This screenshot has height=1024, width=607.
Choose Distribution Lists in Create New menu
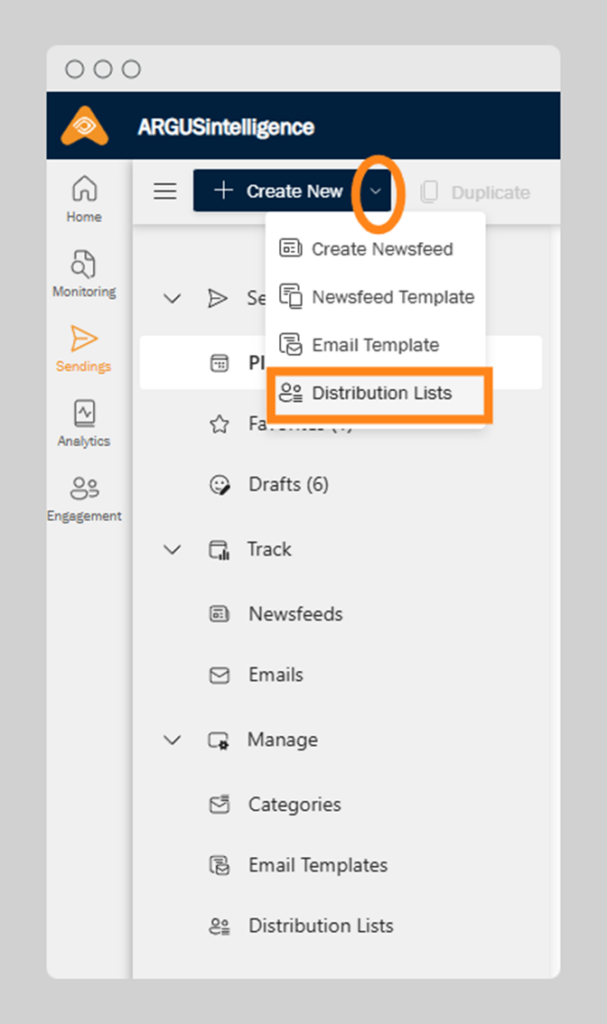[x=381, y=393]
